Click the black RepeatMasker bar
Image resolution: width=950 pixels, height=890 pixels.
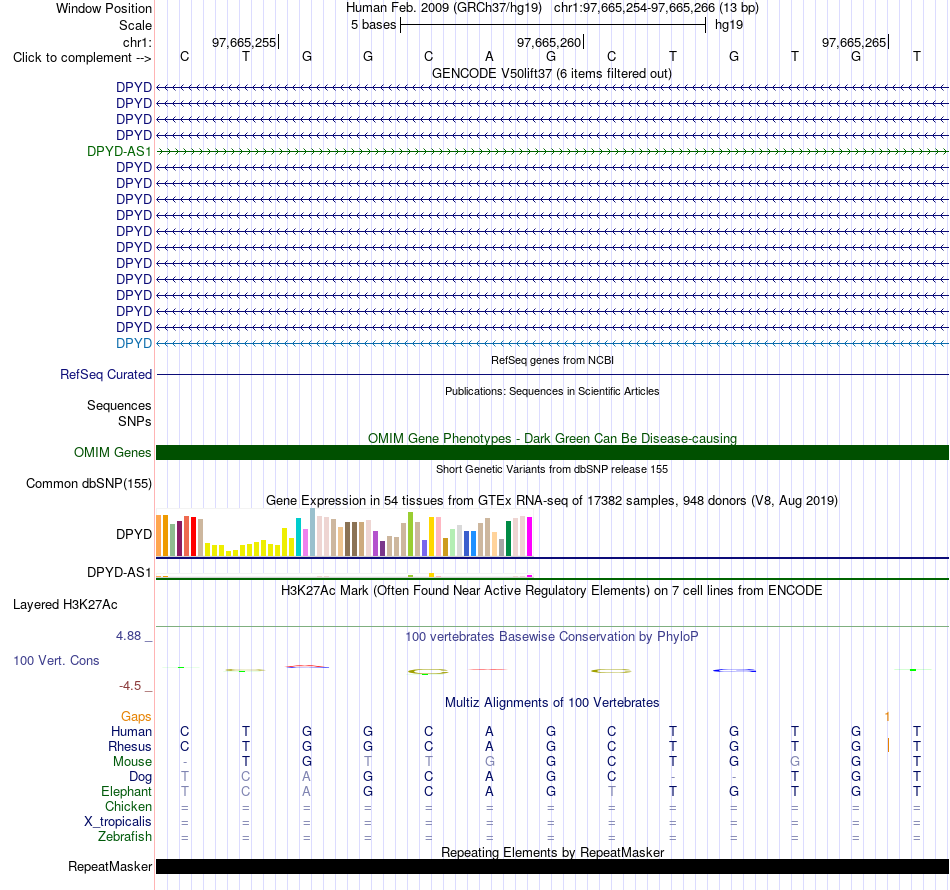pos(552,866)
